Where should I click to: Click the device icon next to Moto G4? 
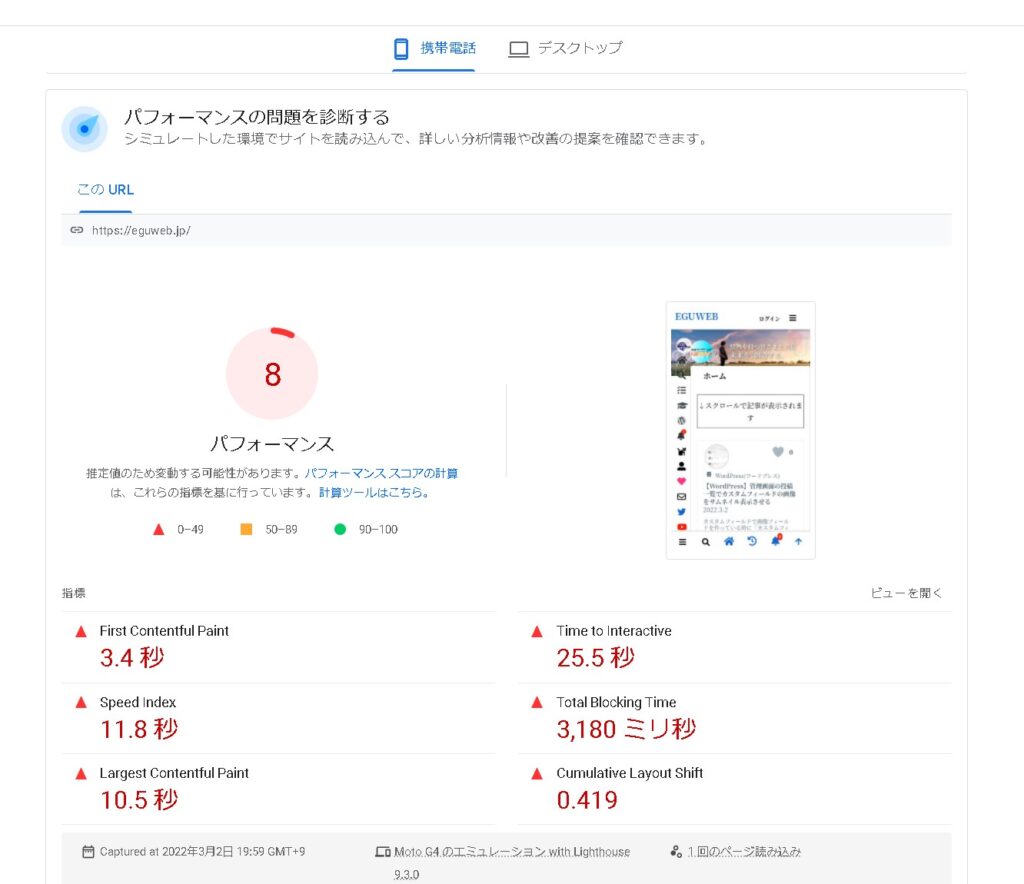(x=381, y=852)
